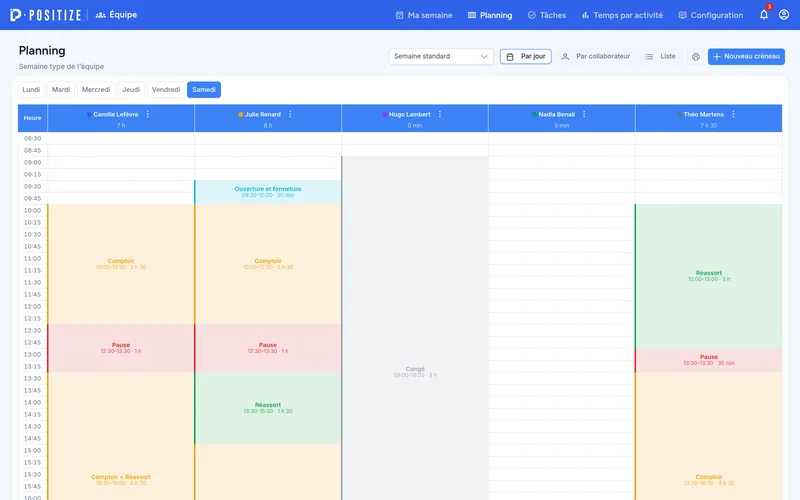Click the people icon beside Équipe
The height and width of the screenshot is (500, 800).
point(101,15)
